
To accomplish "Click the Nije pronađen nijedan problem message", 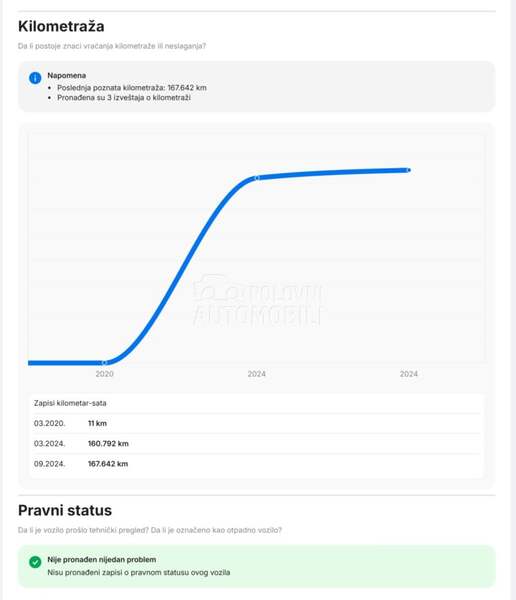I will pos(102,559).
